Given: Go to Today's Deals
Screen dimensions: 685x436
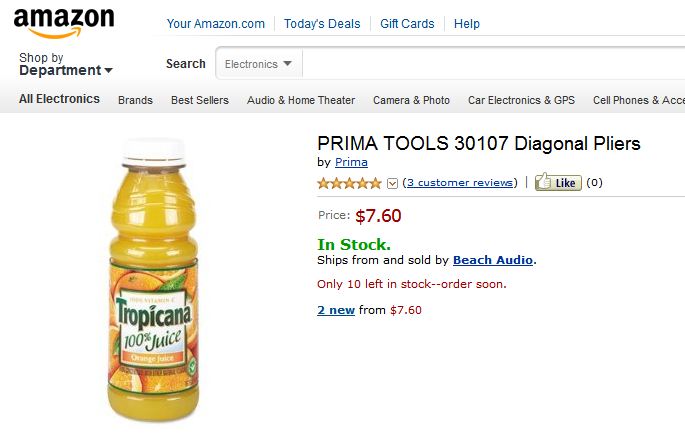Looking at the screenshot, I should coord(322,24).
